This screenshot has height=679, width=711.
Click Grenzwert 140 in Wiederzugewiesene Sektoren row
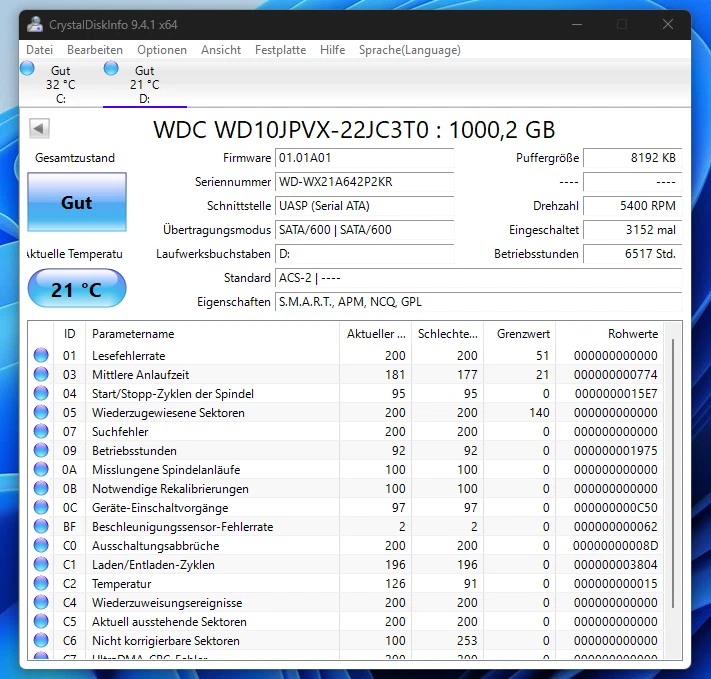(x=539, y=413)
